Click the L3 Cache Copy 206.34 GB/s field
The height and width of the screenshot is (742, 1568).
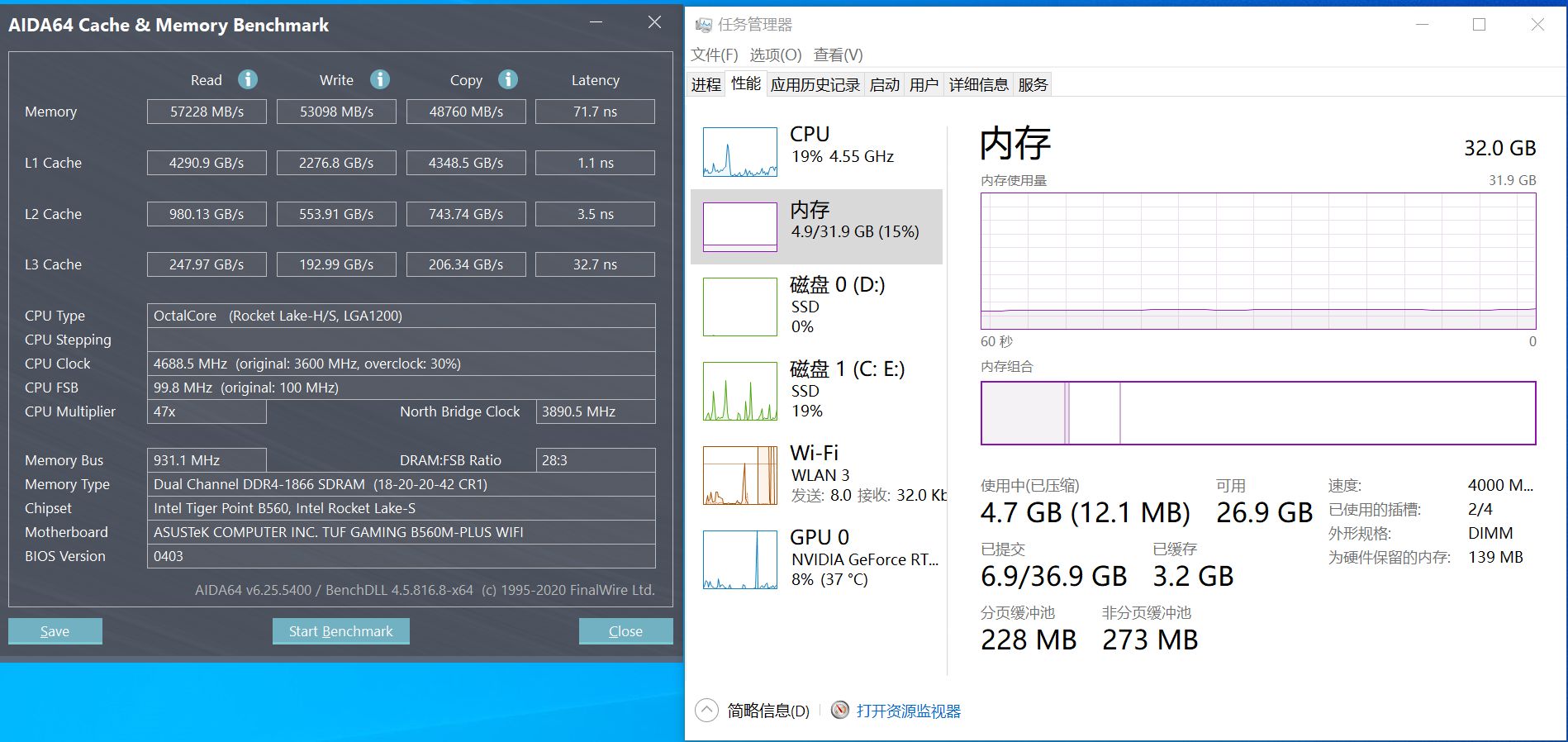[466, 264]
